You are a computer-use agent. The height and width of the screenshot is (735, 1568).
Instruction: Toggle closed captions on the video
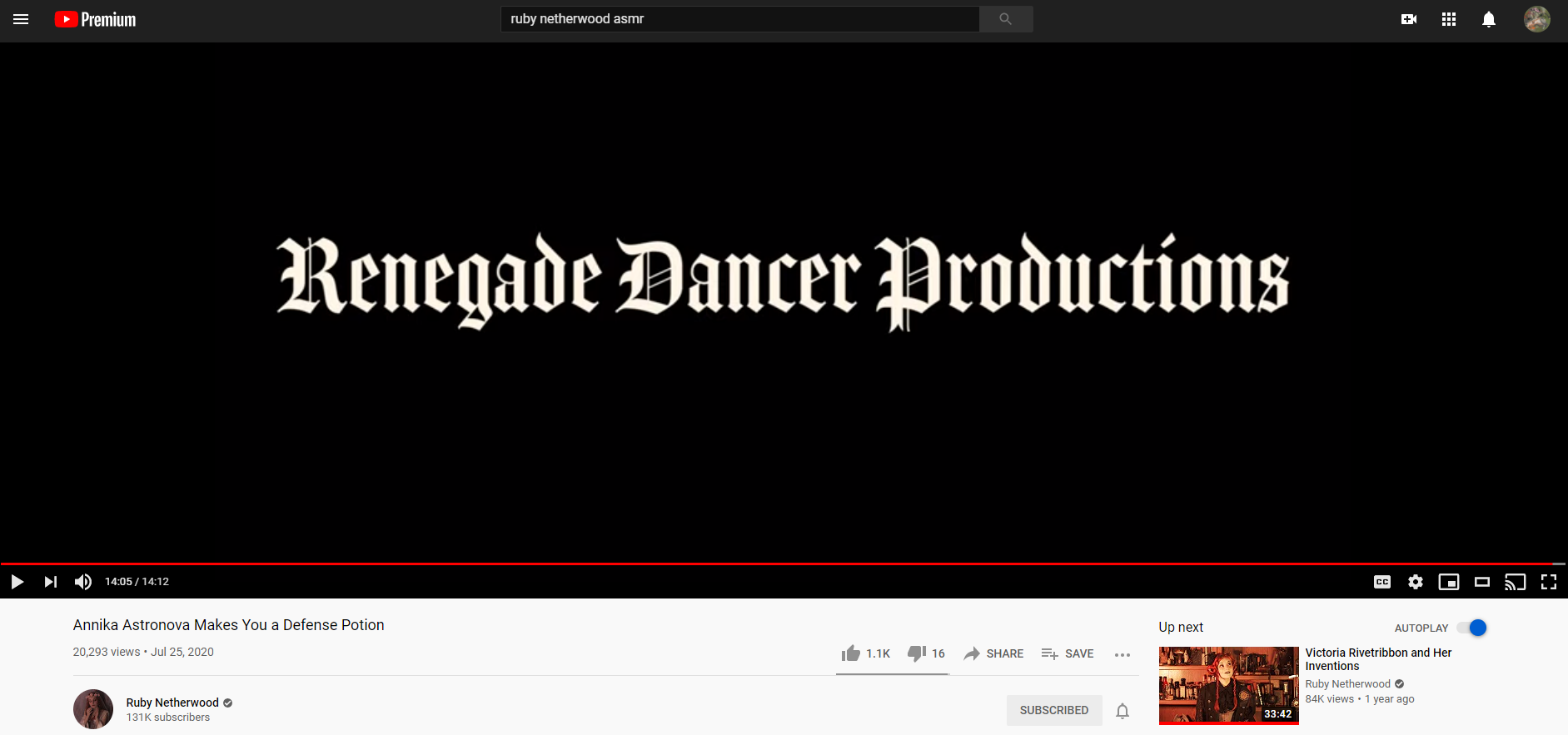pyautogui.click(x=1381, y=582)
